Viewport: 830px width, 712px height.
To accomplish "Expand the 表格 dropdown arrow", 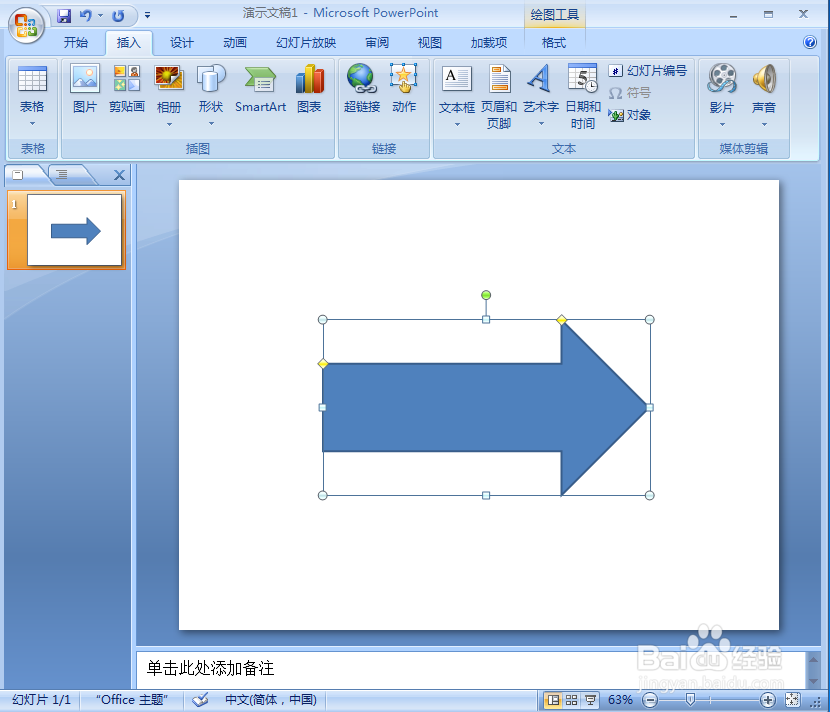I will [x=32, y=124].
